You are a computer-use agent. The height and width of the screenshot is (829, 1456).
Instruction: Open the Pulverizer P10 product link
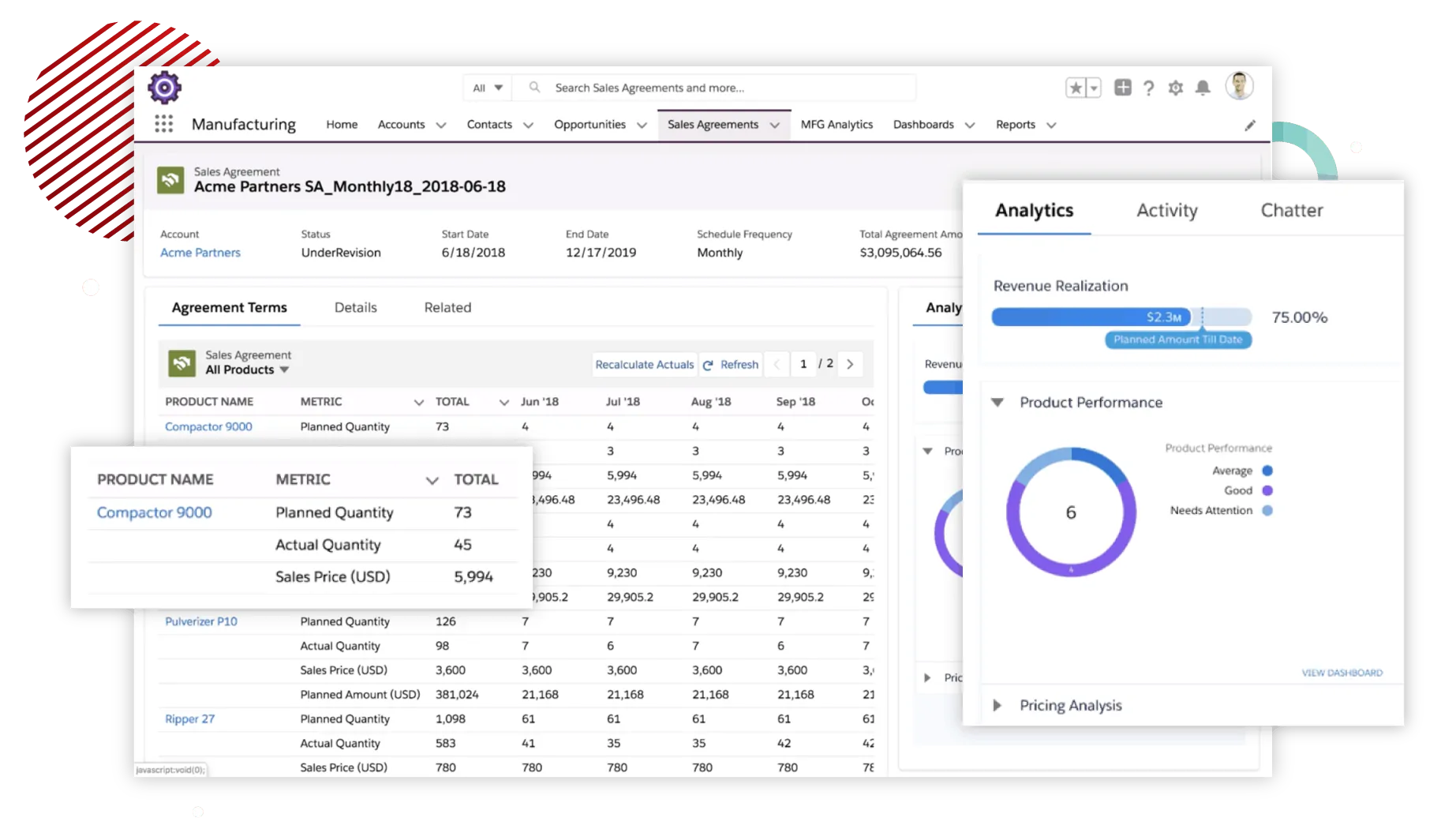pos(200,622)
